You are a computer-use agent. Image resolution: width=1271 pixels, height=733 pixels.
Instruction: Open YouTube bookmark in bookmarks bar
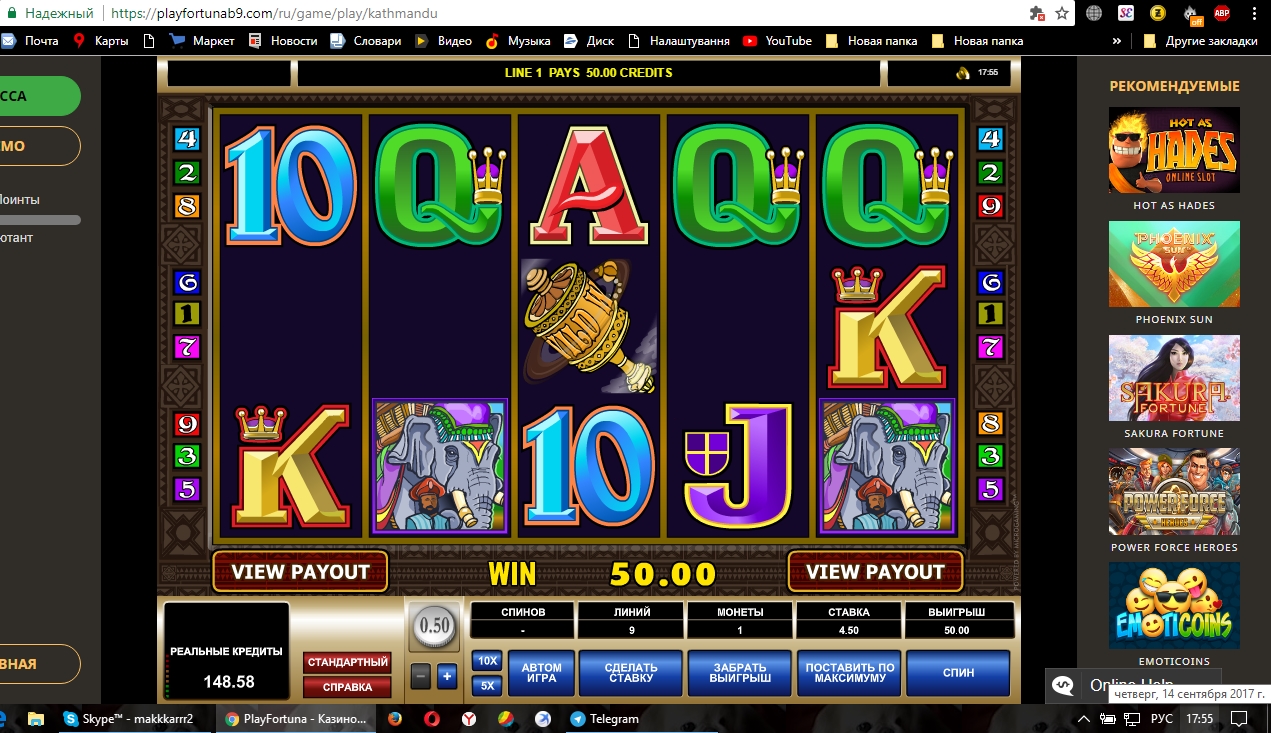pos(777,41)
